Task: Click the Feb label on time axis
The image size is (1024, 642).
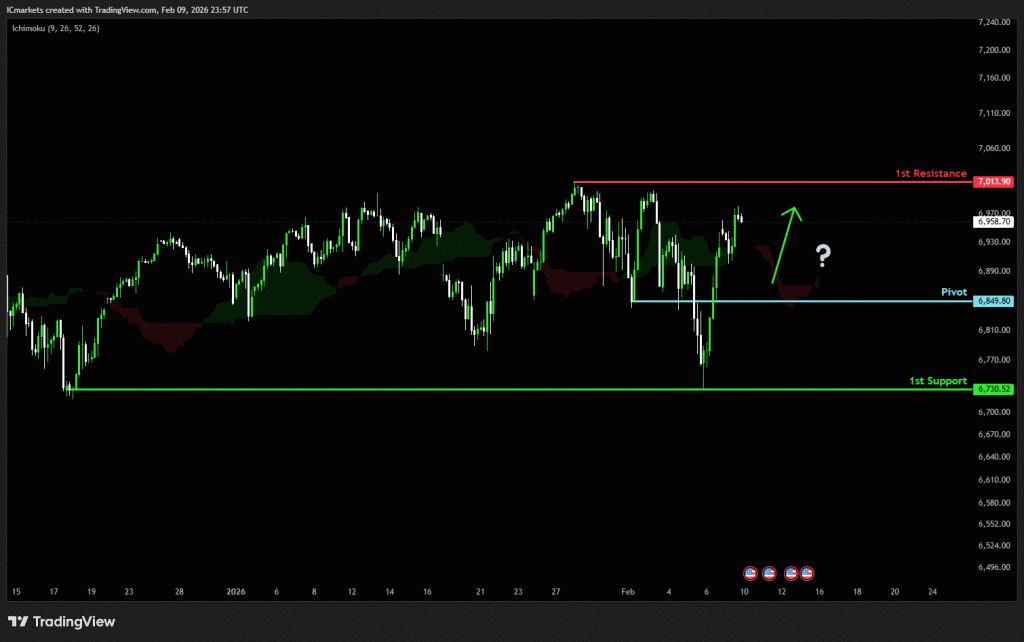Action: point(627,592)
